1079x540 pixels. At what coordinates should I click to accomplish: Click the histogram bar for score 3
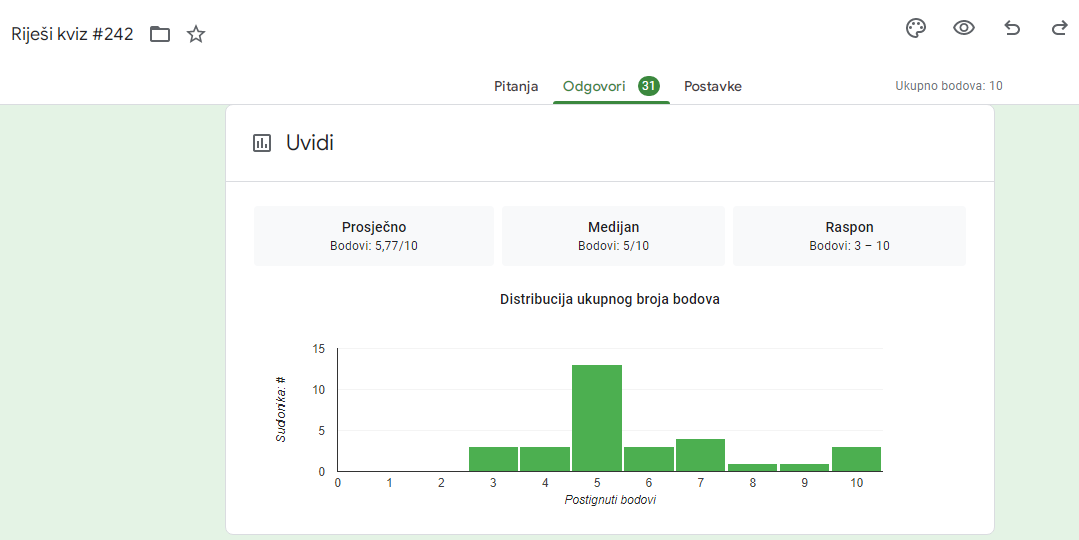[493, 459]
